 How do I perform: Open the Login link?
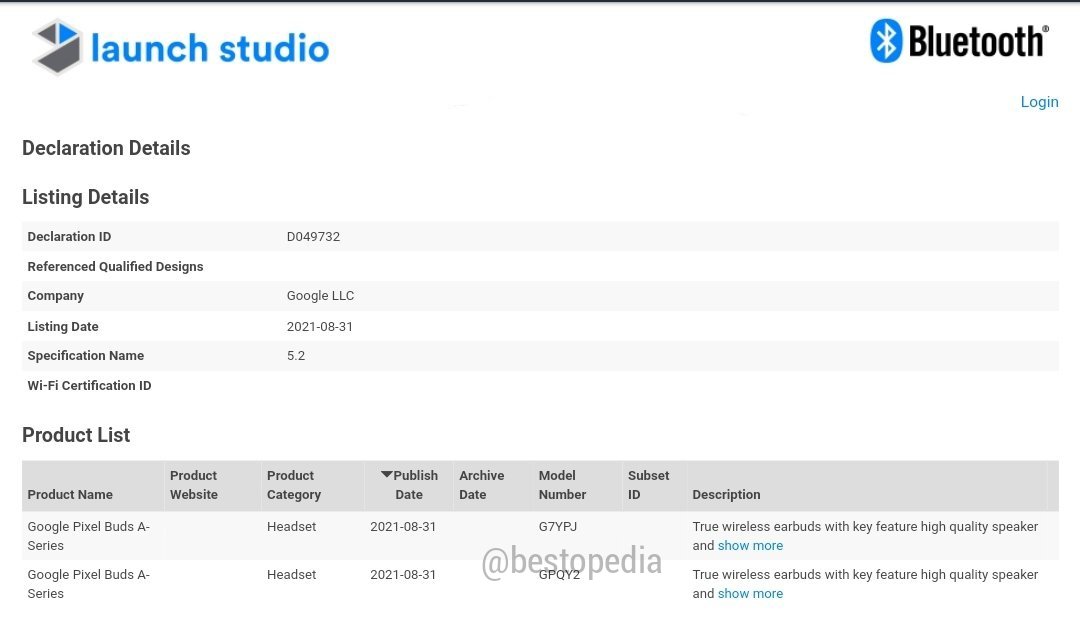pyautogui.click(x=1039, y=102)
